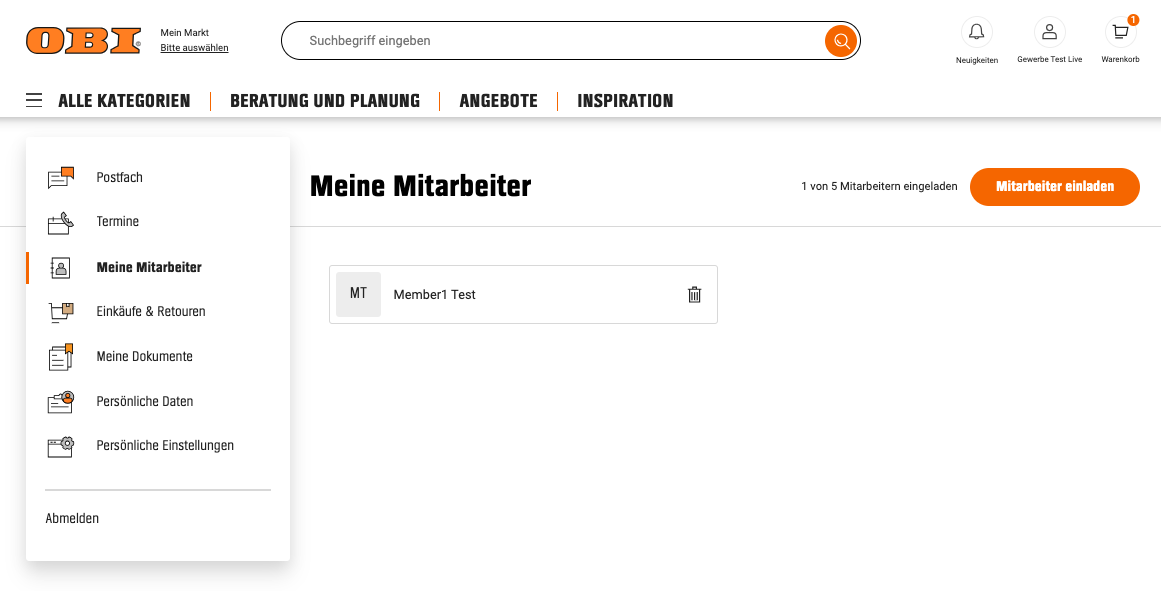Click Abmelden to log out
This screenshot has height=591, width=1161.
(72, 519)
